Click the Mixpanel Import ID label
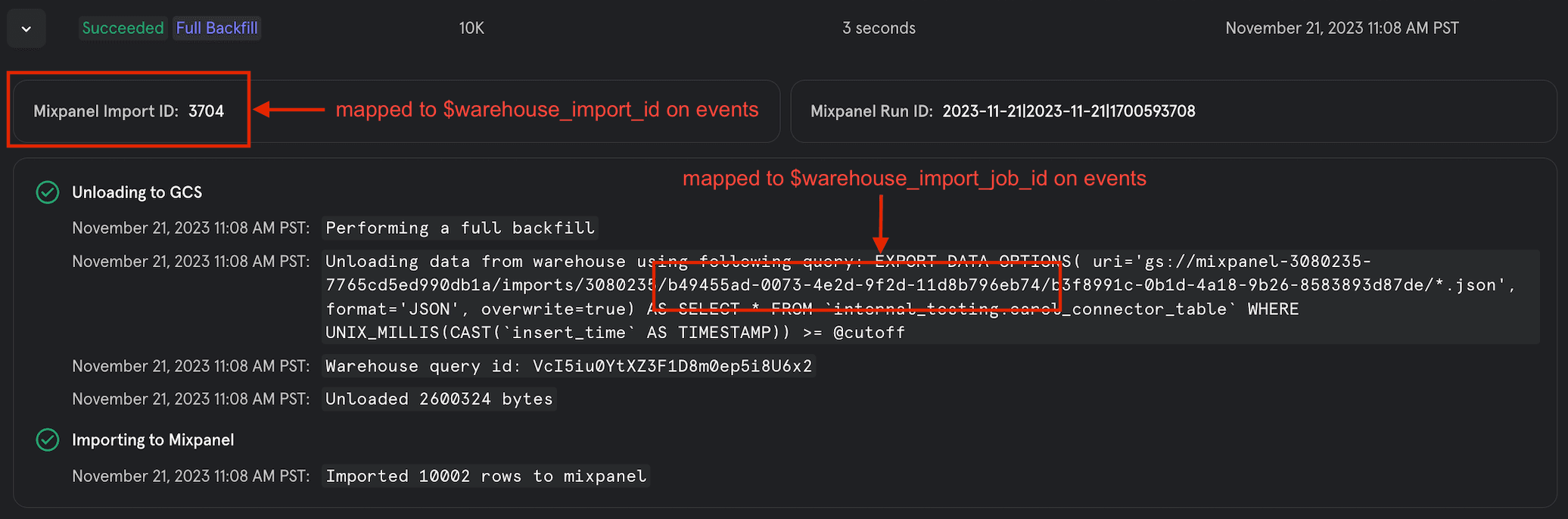 pyautogui.click(x=106, y=111)
